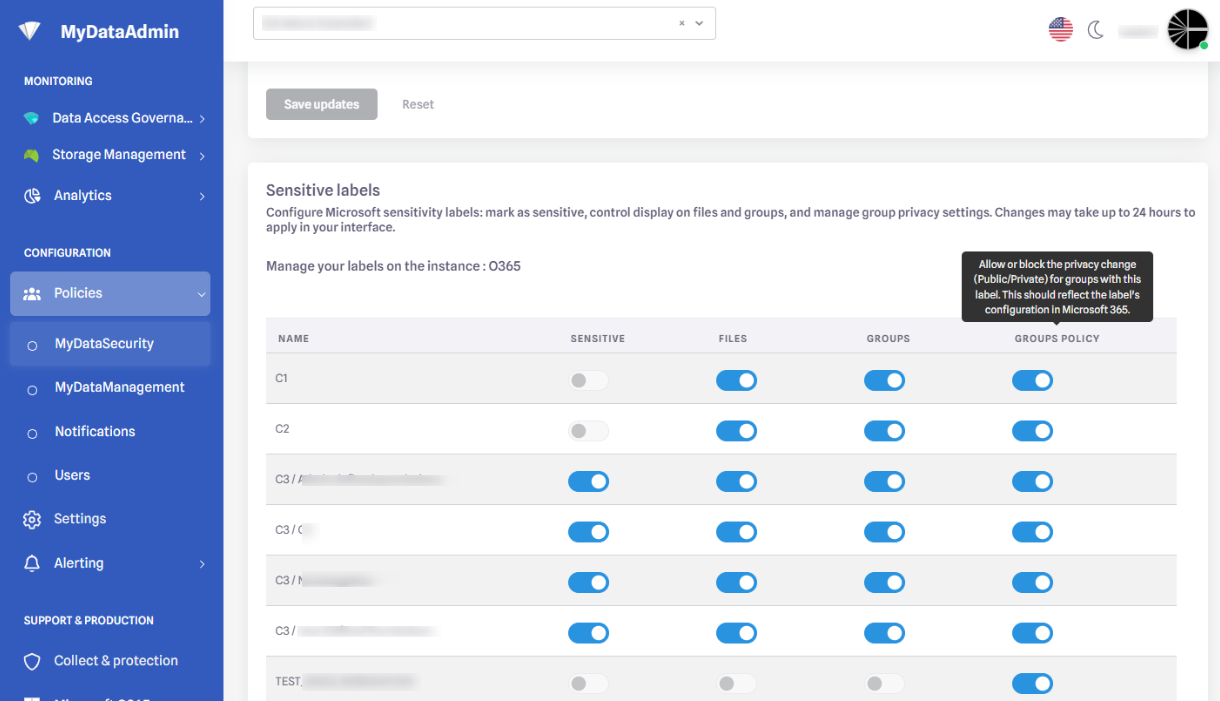Click the MyDataAdmin diamond logo icon
The image size is (1220, 701).
click(30, 31)
